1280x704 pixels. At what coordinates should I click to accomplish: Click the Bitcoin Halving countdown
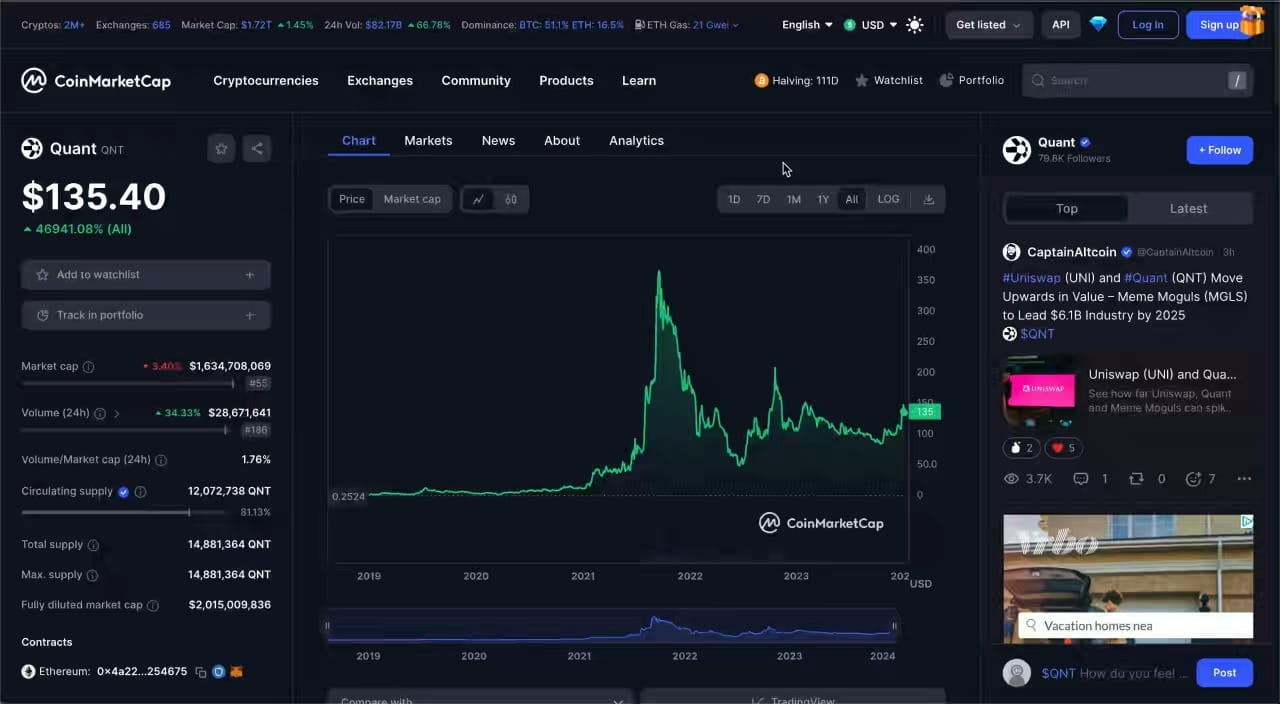point(797,81)
